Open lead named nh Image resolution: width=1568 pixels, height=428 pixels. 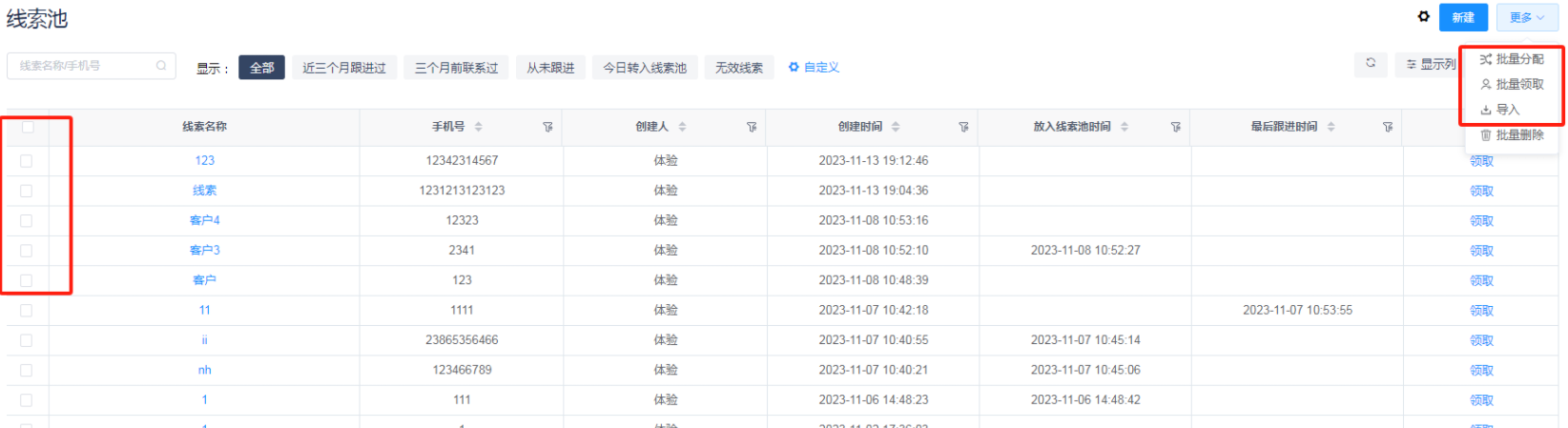[x=205, y=370]
